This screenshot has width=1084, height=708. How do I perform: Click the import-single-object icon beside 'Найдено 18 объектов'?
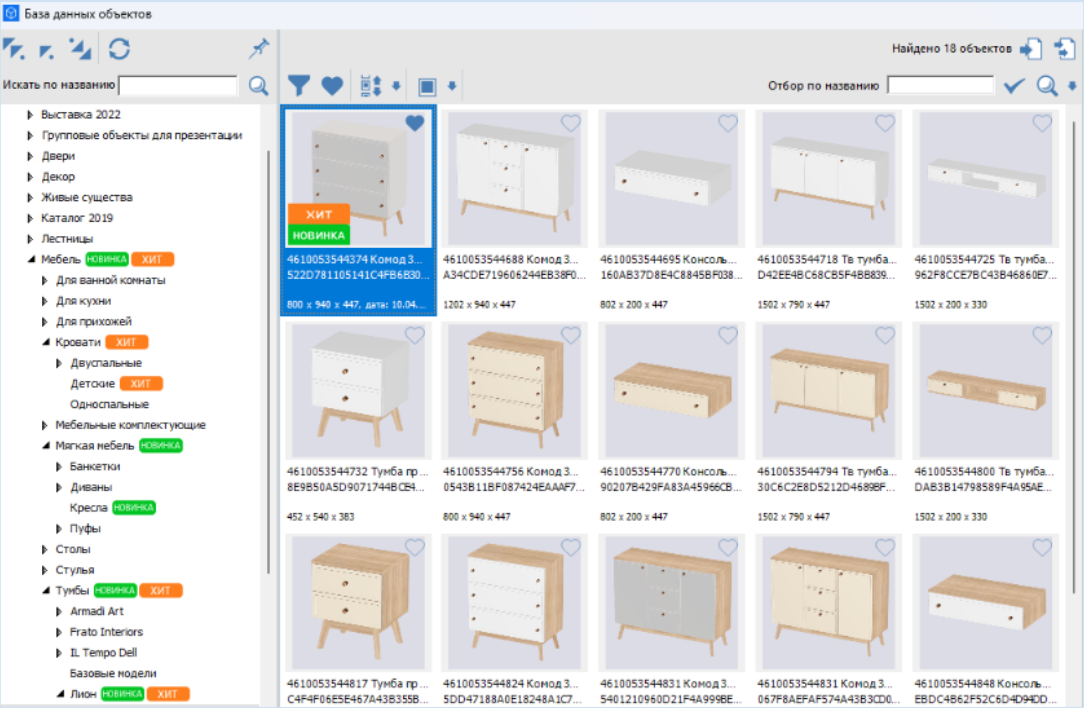1031,48
